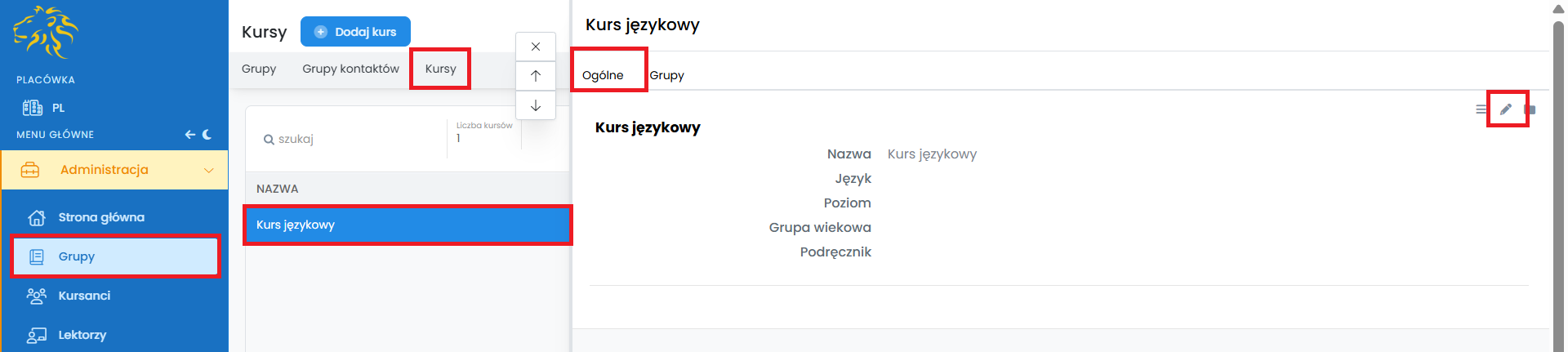Click the szukaj search field
Image resolution: width=1568 pixels, height=352 pixels.
tap(351, 139)
